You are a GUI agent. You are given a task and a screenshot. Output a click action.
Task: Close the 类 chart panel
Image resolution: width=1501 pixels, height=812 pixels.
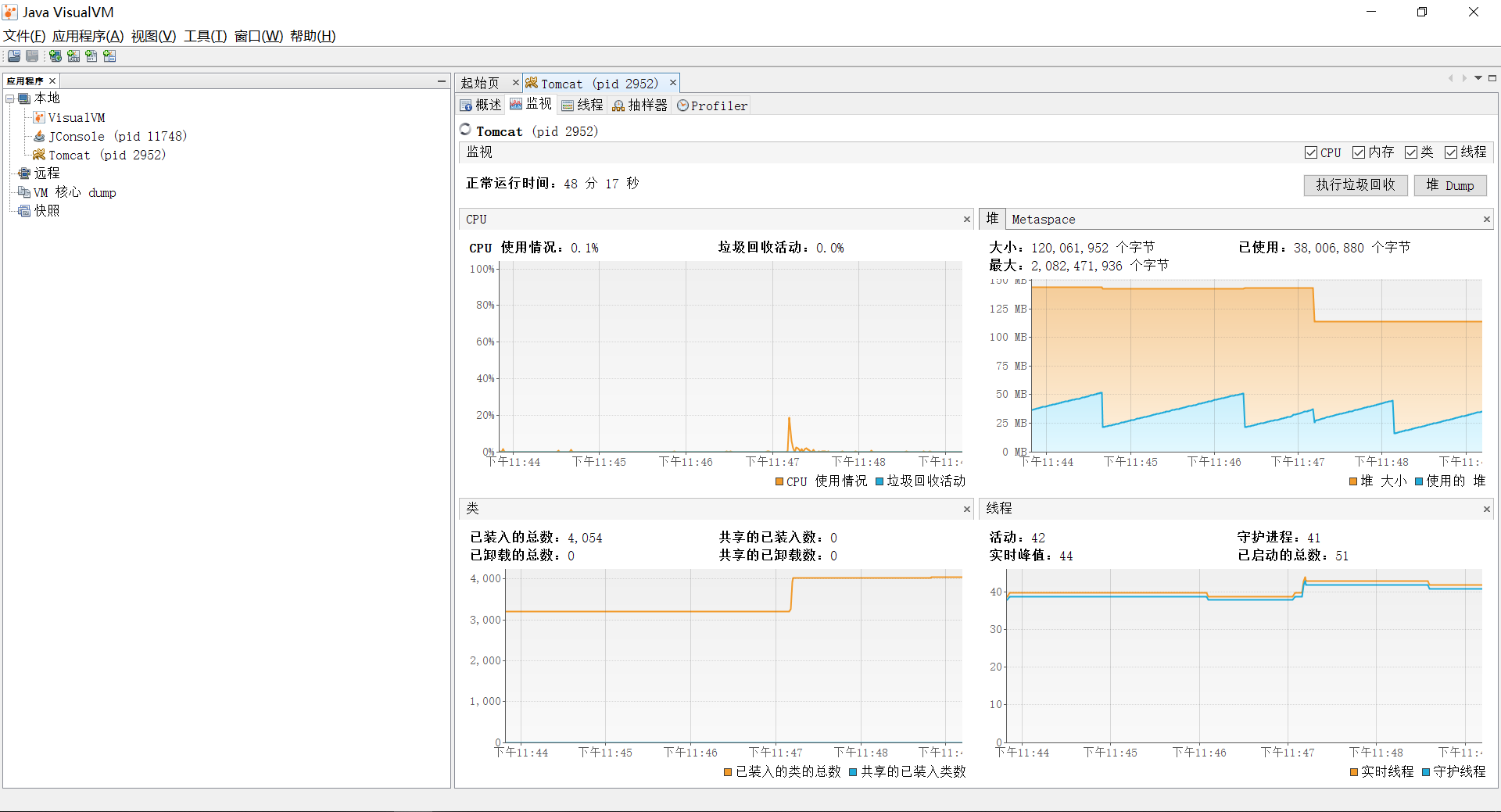967,510
